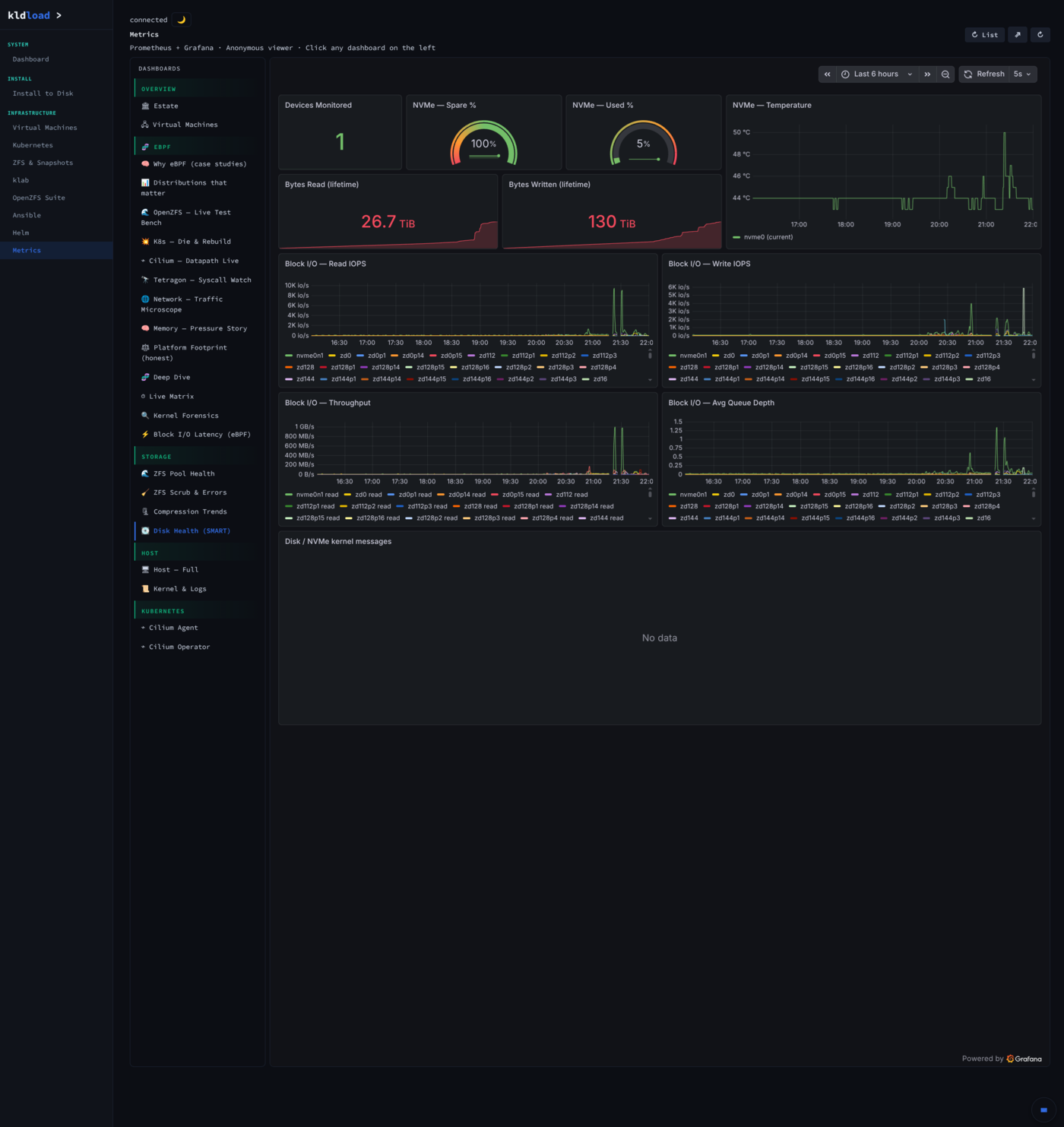1064x1127 pixels.
Task: Toggle the dark mode moon icon
Action: pyautogui.click(x=181, y=20)
